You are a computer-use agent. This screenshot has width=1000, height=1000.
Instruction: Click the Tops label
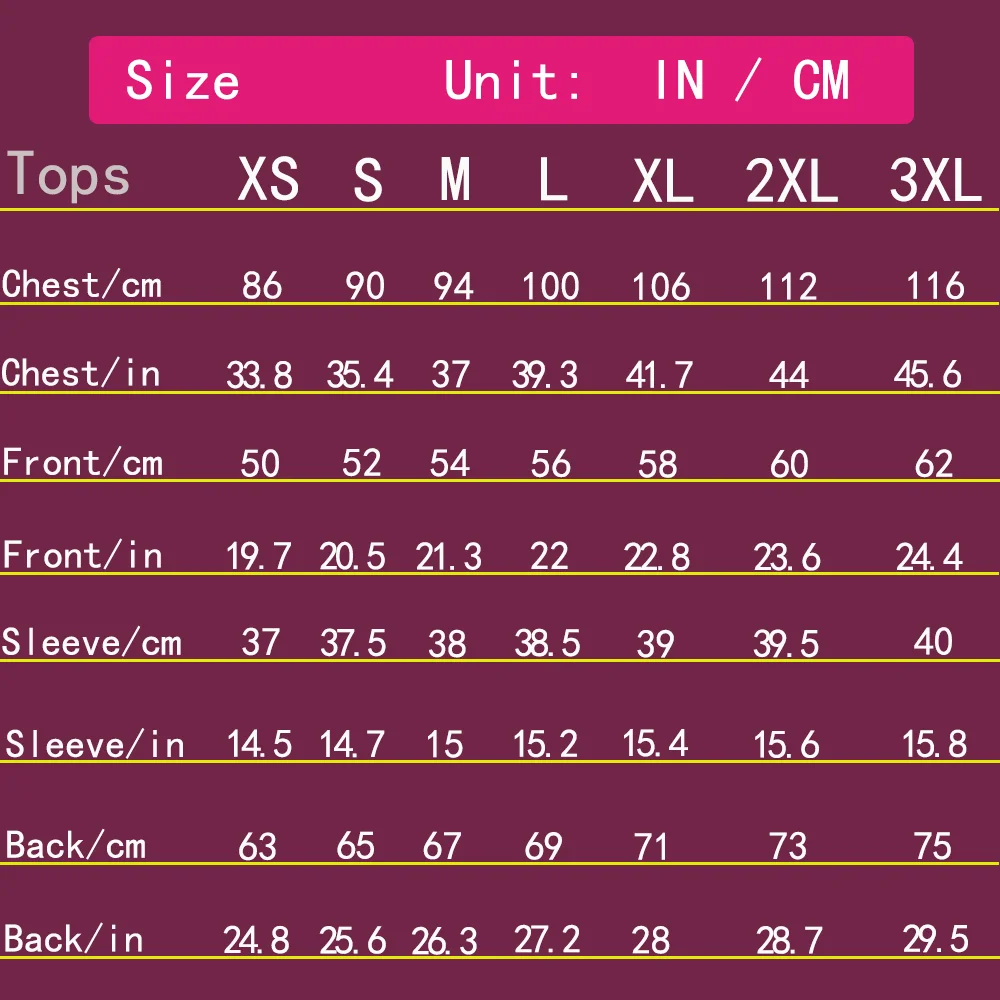click(x=69, y=176)
